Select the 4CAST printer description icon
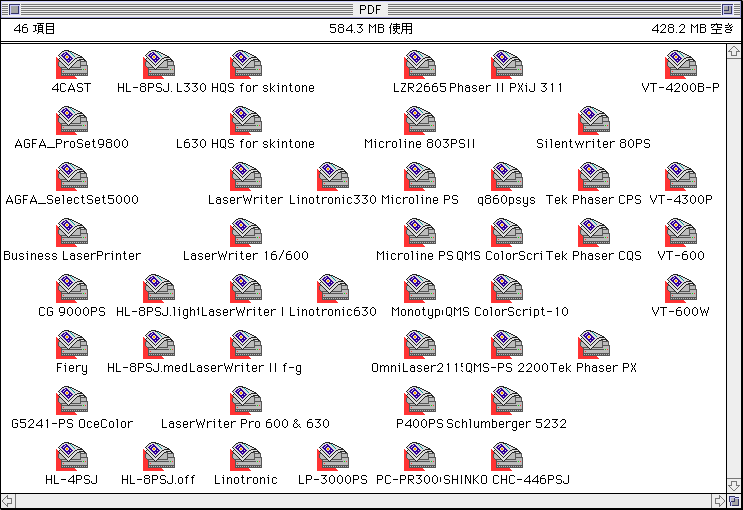The width and height of the screenshot is (743, 510). [x=72, y=64]
